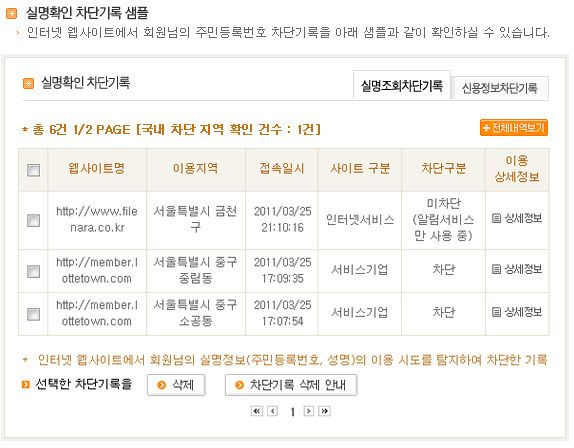Click the detail document icon in filenara row
Viewport: 574px width, 448px height.
(496, 219)
